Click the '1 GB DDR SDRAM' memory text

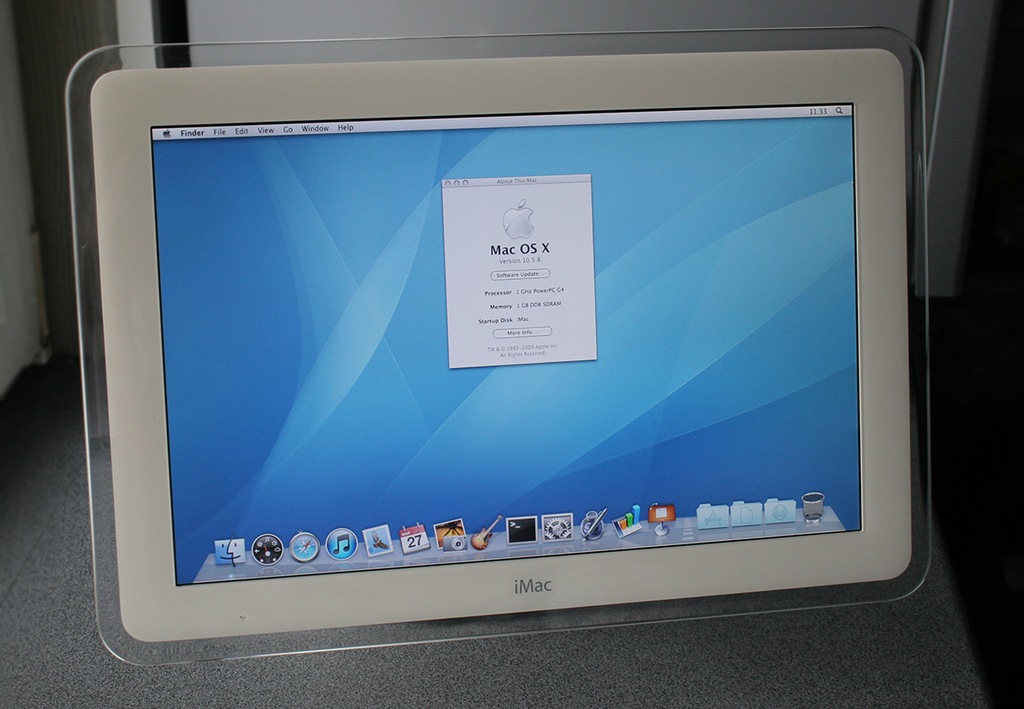point(539,305)
